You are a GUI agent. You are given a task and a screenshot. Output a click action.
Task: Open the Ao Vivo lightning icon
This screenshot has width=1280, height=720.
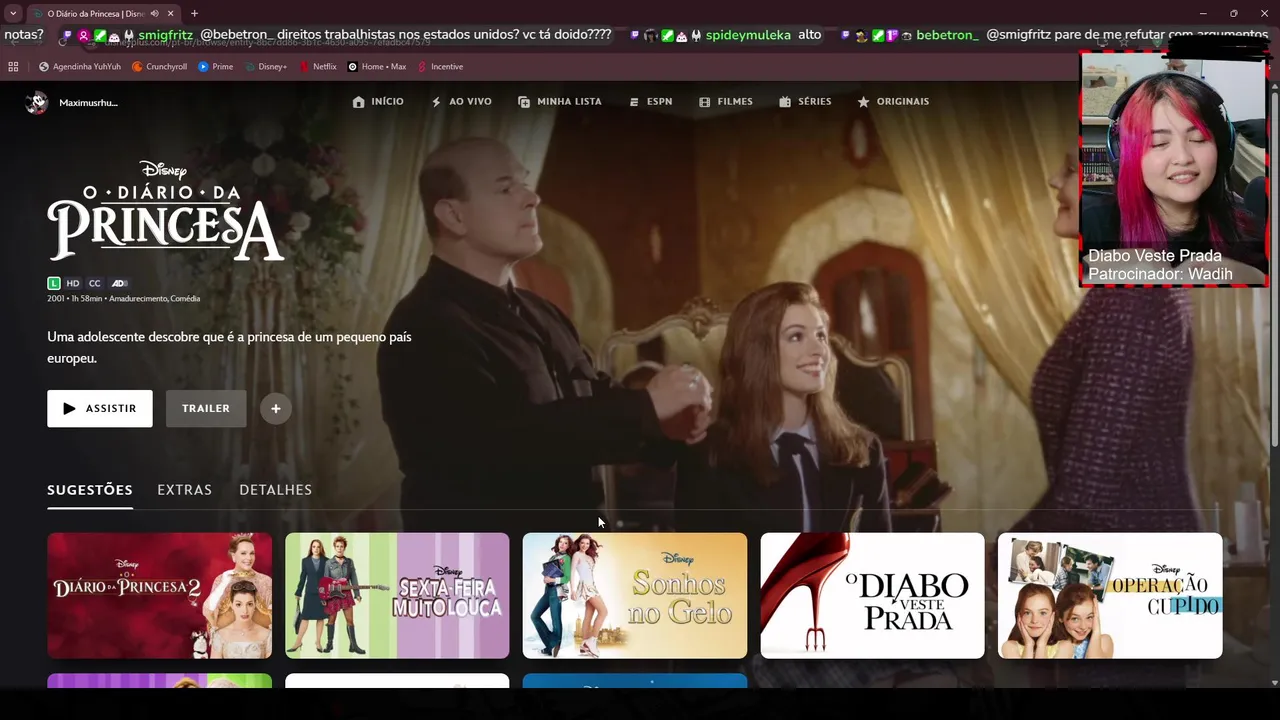pyautogui.click(x=436, y=102)
